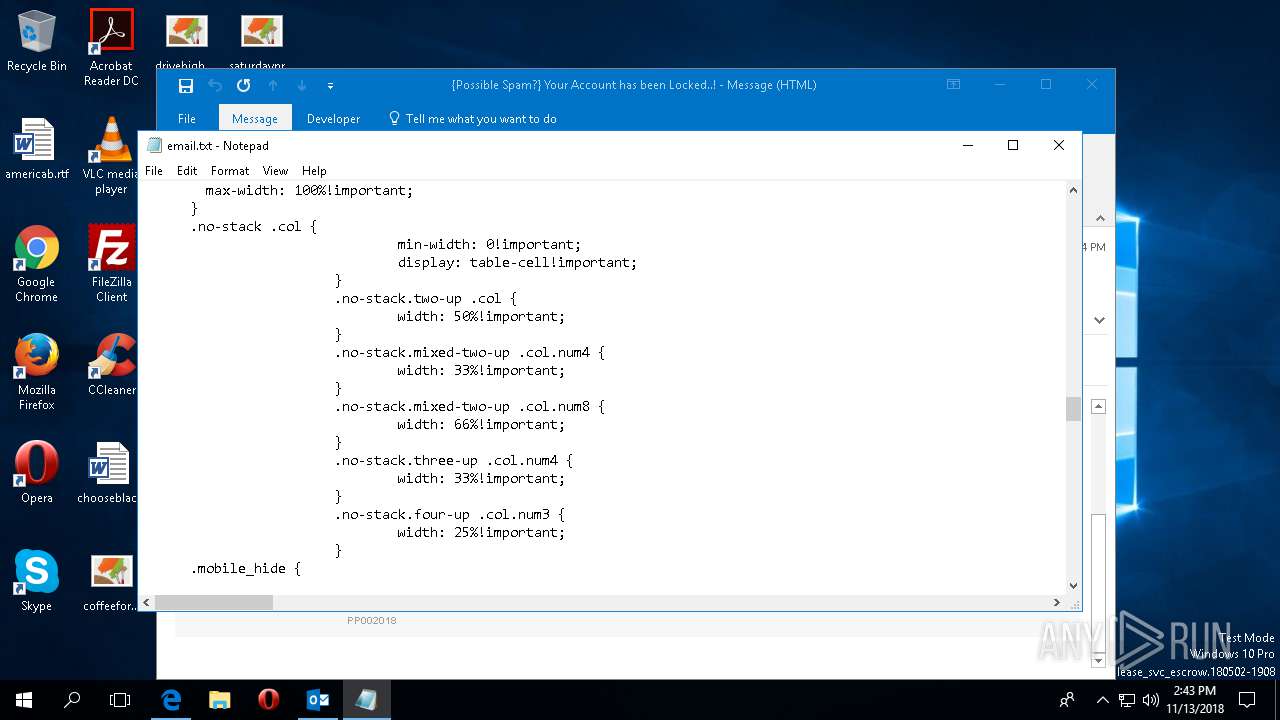Click Notepad scroll down arrow
Image resolution: width=1280 pixels, height=720 pixels.
click(1073, 586)
